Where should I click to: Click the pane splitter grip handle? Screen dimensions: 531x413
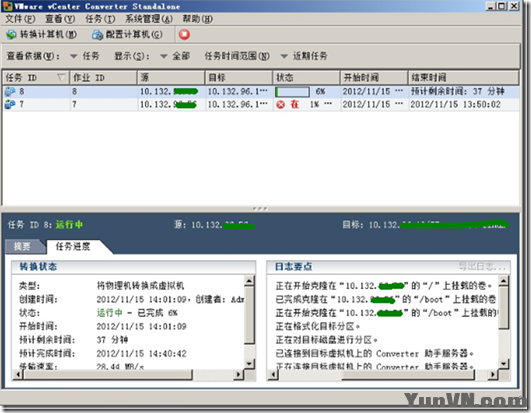click(260, 209)
